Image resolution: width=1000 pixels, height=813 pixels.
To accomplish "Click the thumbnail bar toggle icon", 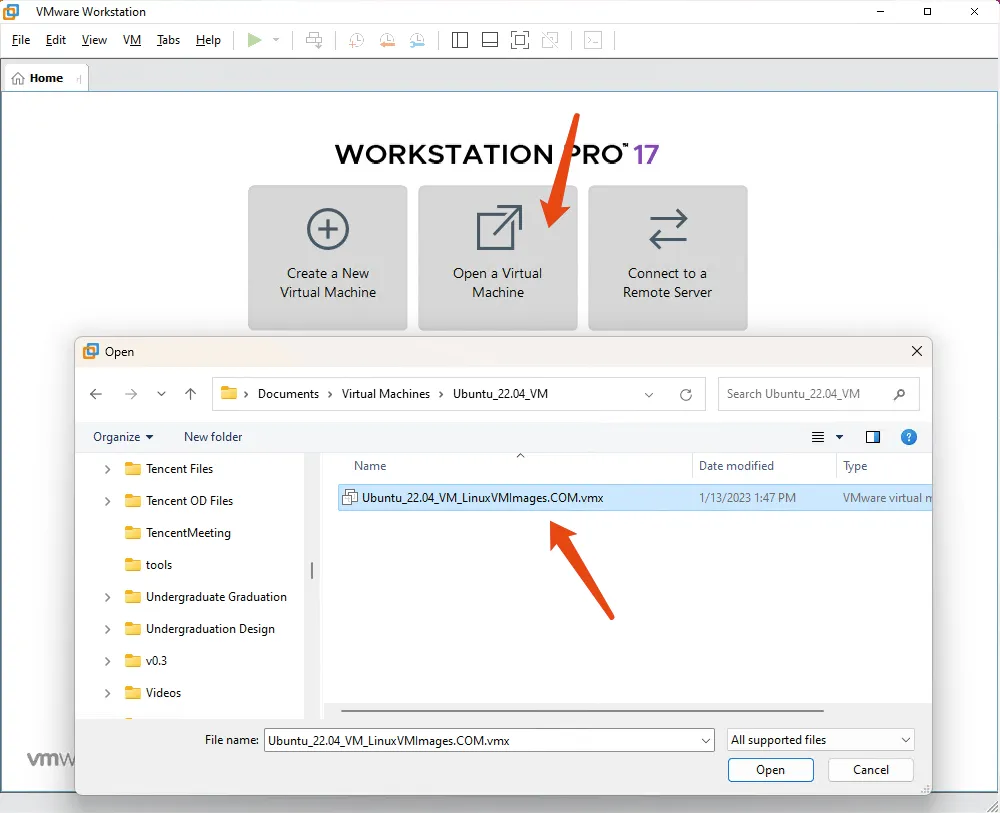I will (490, 40).
